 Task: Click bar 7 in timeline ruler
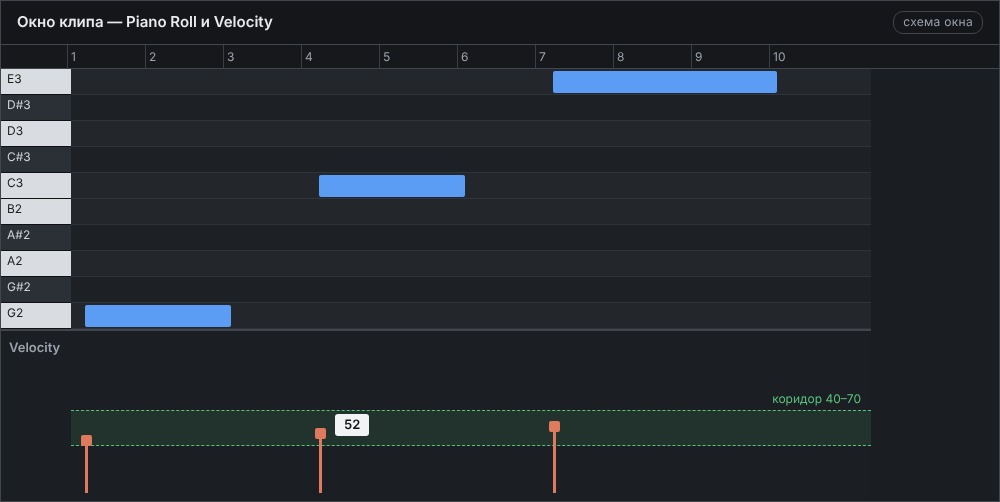[x=575, y=57]
